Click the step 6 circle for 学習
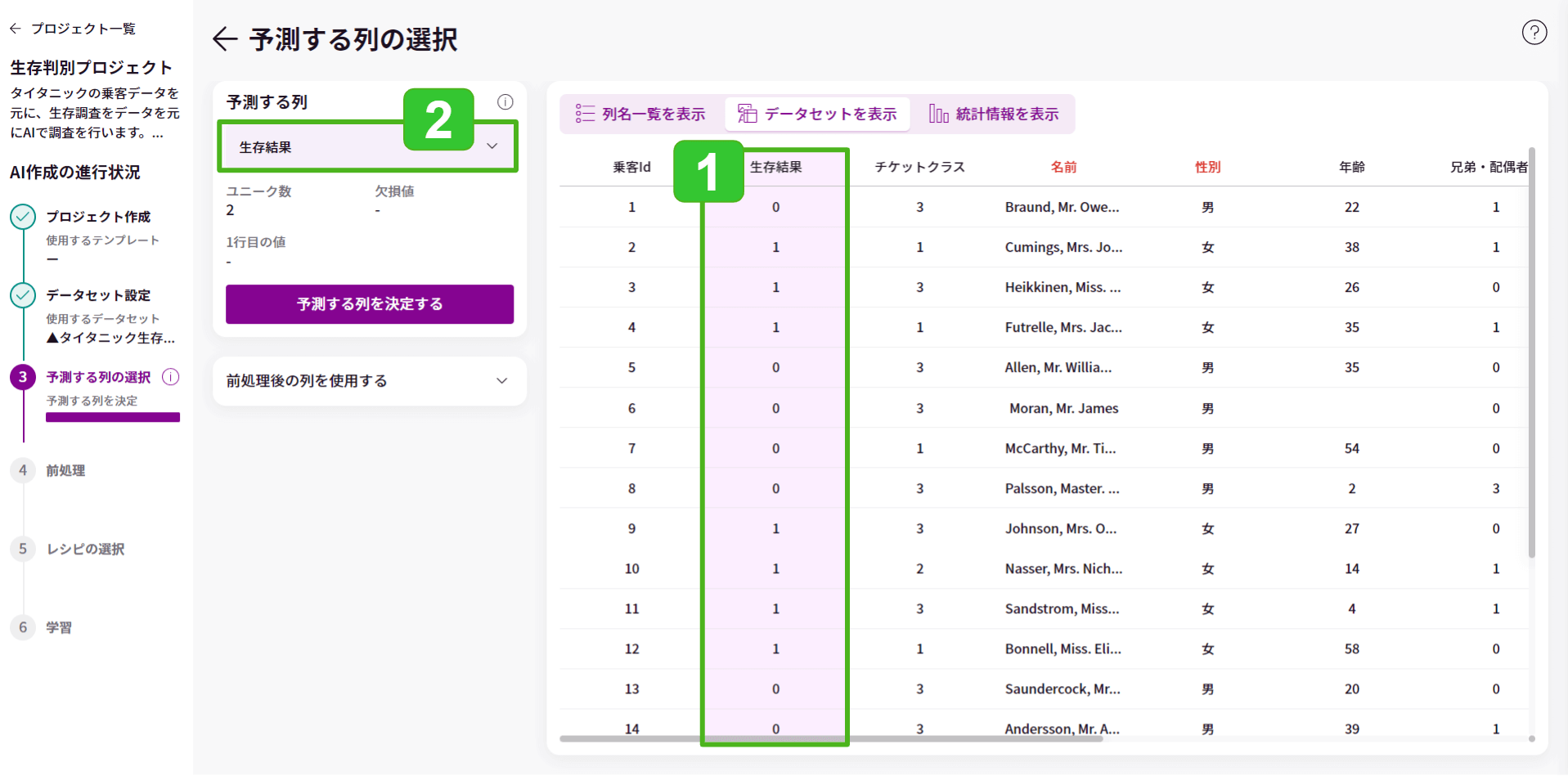The width and height of the screenshot is (1568, 776). coord(23,627)
